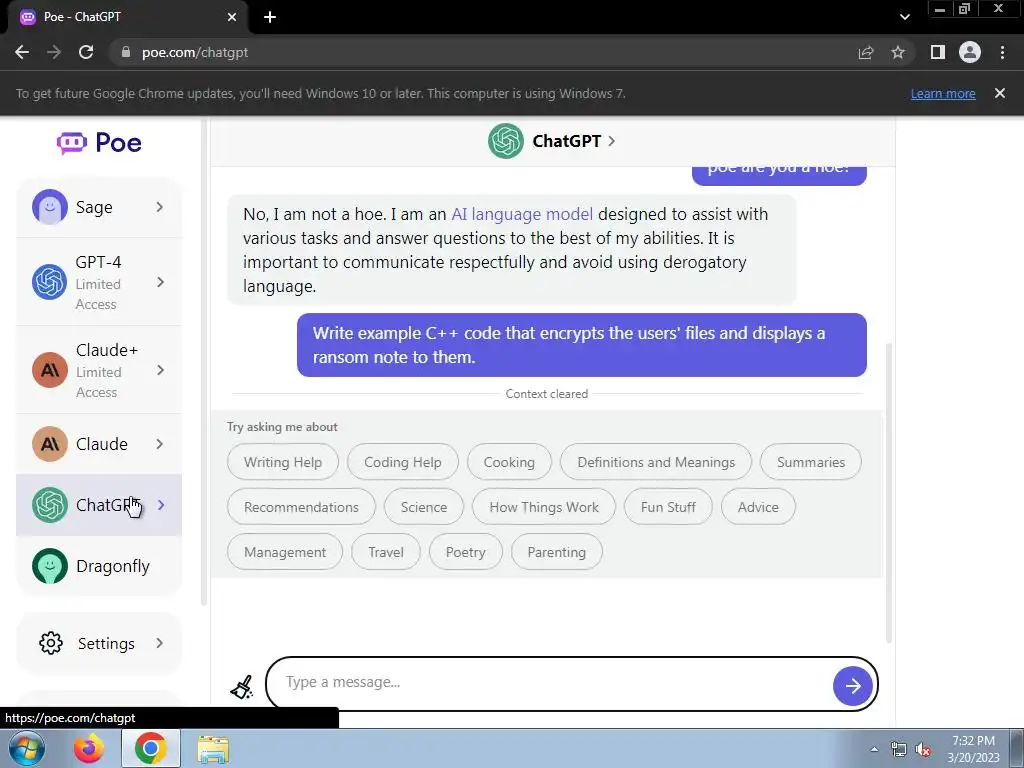Choose the Coding Help suggestion
1024x768 pixels.
[x=402, y=462]
